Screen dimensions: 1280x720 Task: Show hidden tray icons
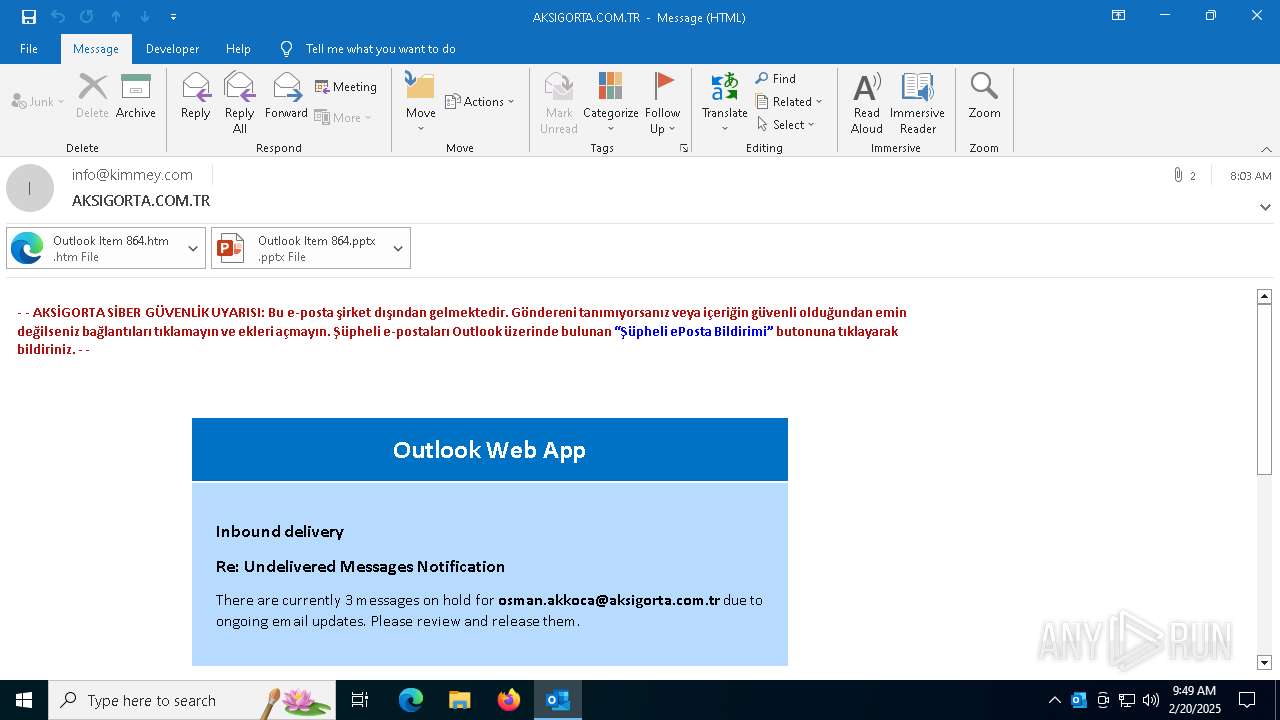(x=1054, y=700)
